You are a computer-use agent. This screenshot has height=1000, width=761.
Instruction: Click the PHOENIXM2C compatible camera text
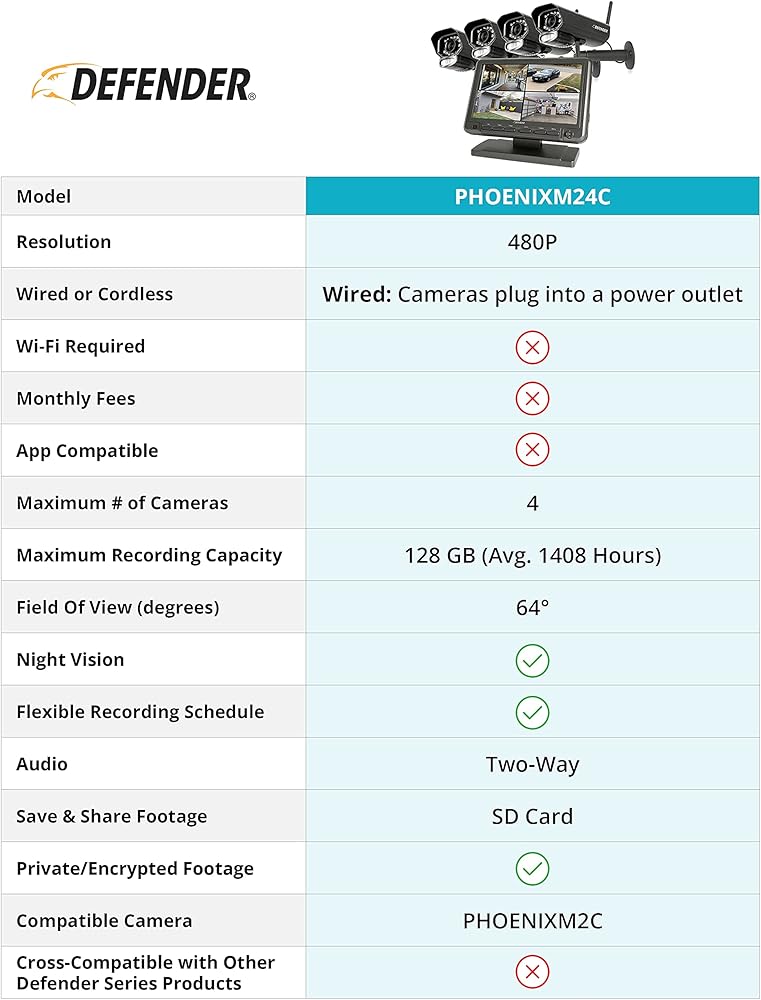532,921
